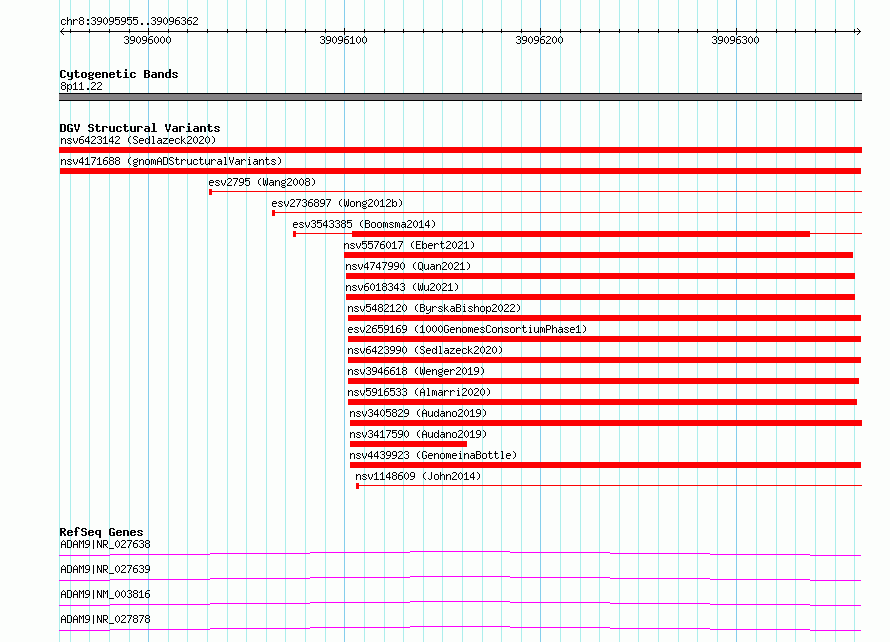
Task: Open the esv2795 (Wang2008) variant
Action: point(262,182)
